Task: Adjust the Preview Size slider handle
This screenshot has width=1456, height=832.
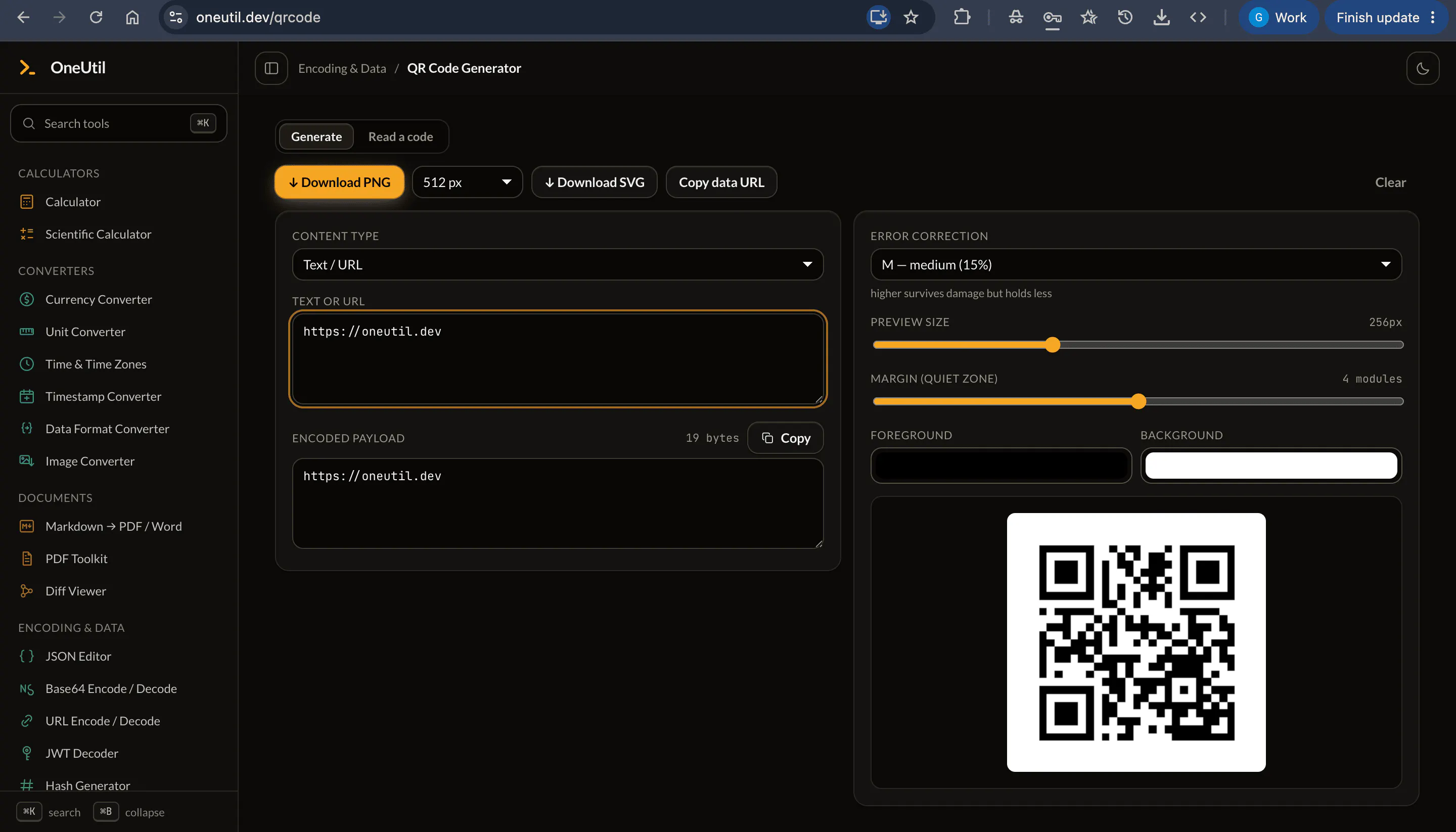Action: [1053, 345]
